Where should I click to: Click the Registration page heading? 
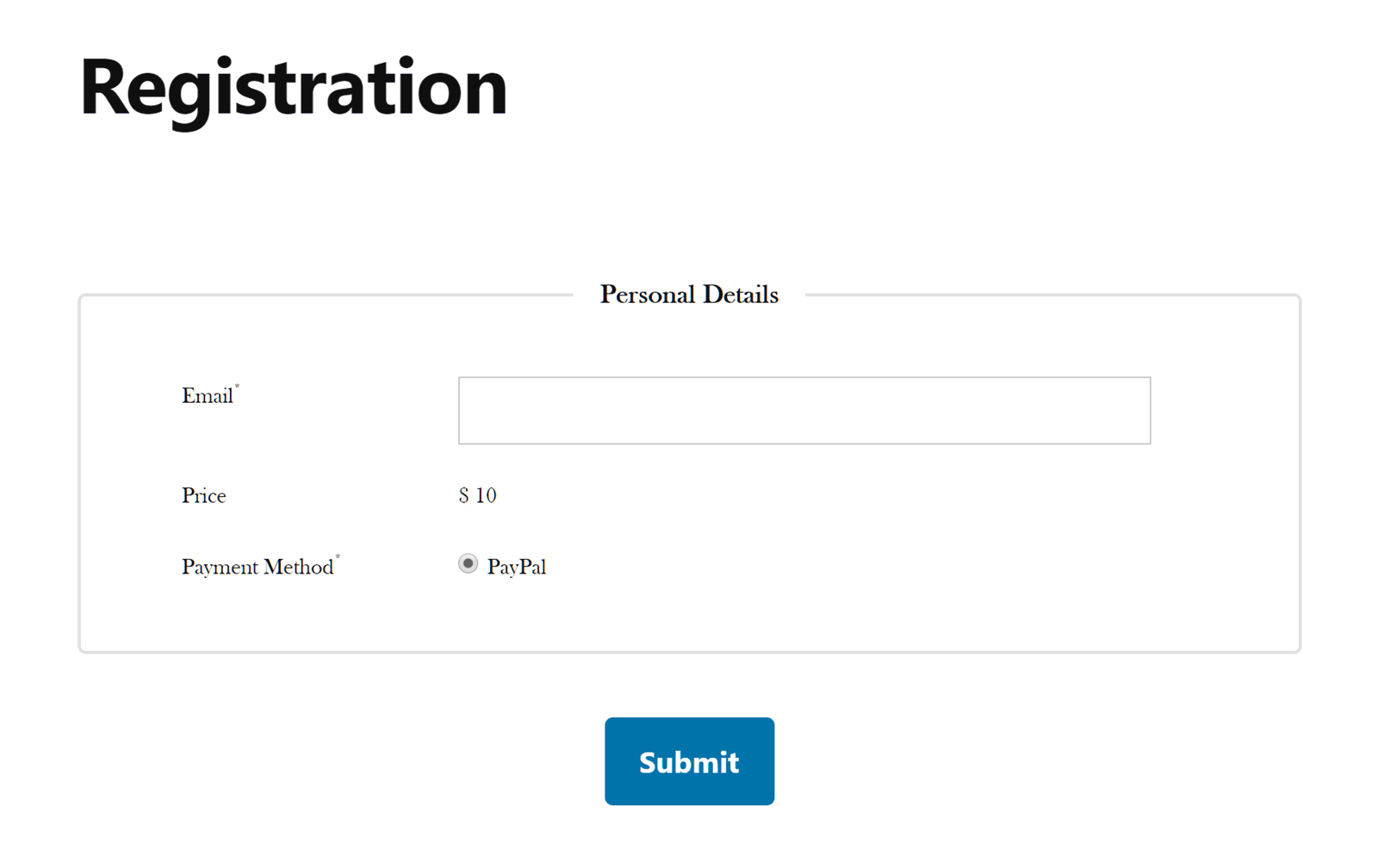(x=293, y=88)
